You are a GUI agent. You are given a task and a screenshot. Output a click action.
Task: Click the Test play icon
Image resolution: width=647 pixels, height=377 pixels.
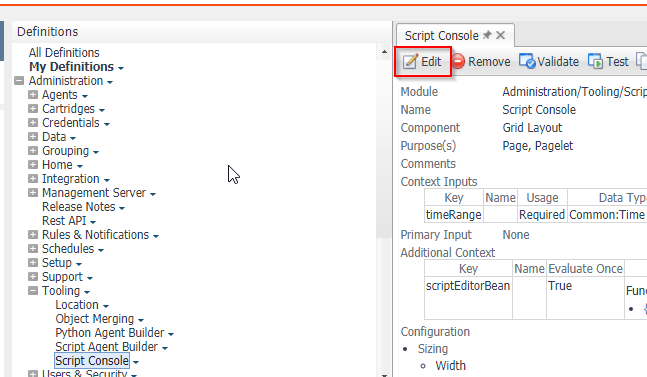(x=595, y=61)
